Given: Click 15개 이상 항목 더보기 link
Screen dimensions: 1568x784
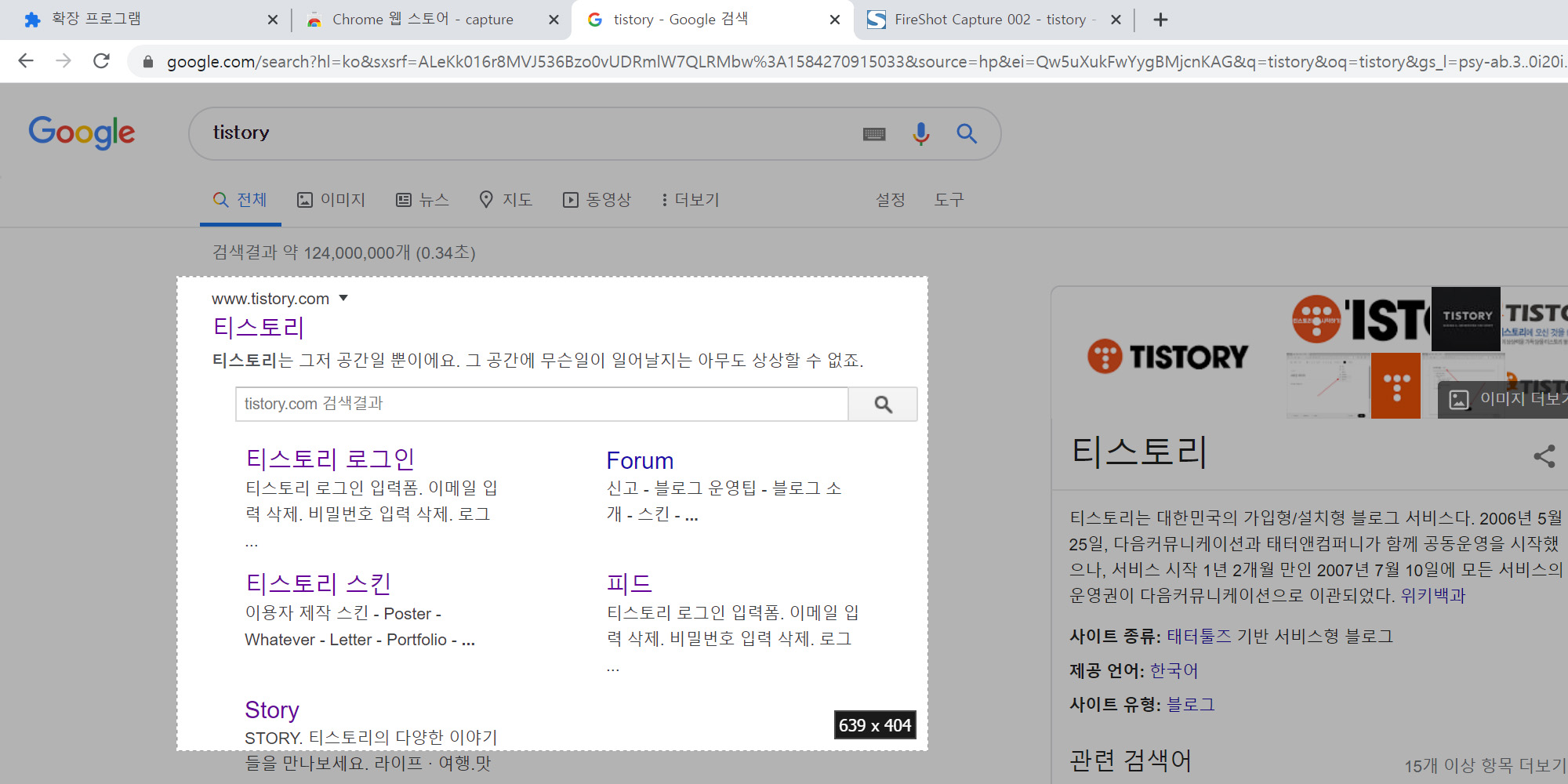Looking at the screenshot, I should pos(1484,765).
